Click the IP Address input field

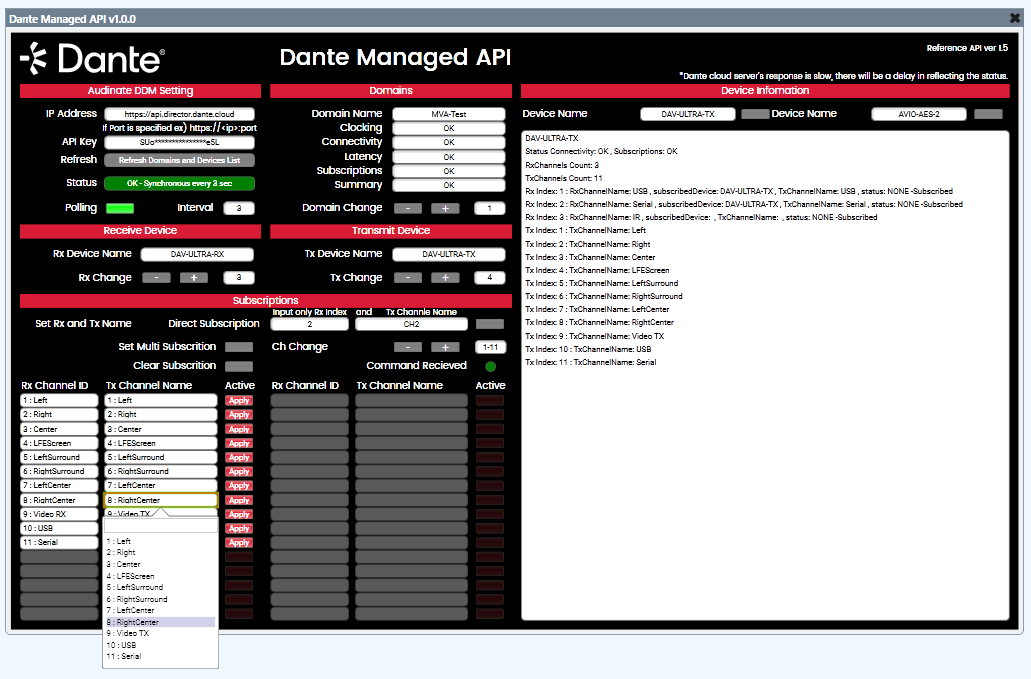[180, 114]
